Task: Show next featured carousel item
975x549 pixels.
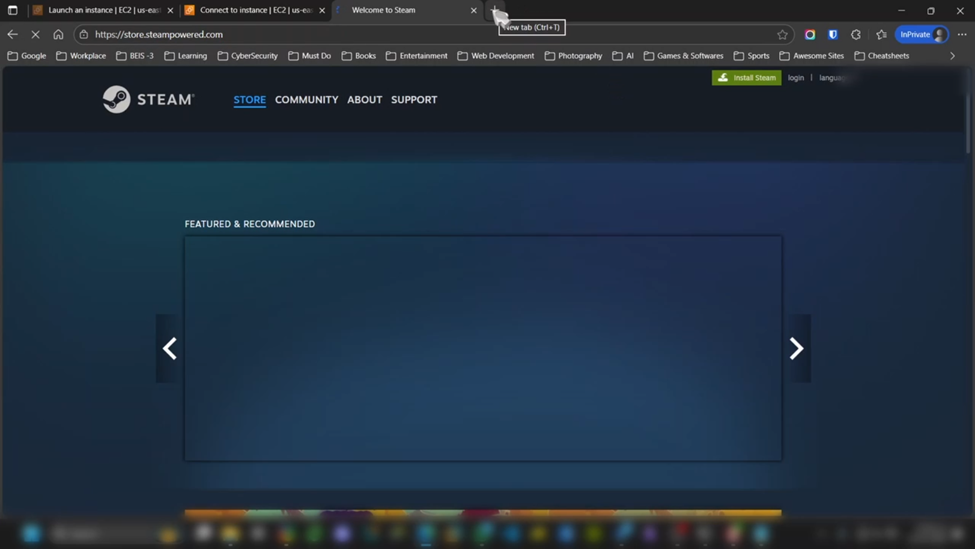Action: coord(796,348)
